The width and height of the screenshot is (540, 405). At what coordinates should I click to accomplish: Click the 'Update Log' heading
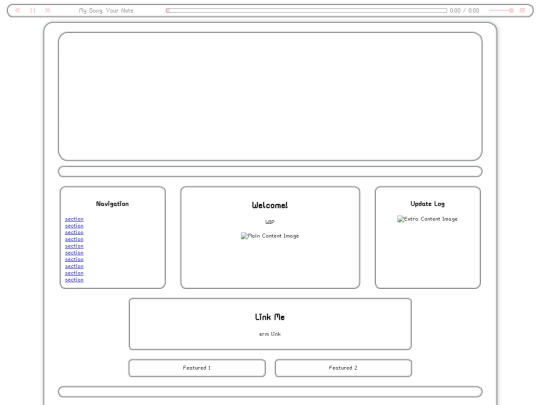click(427, 204)
